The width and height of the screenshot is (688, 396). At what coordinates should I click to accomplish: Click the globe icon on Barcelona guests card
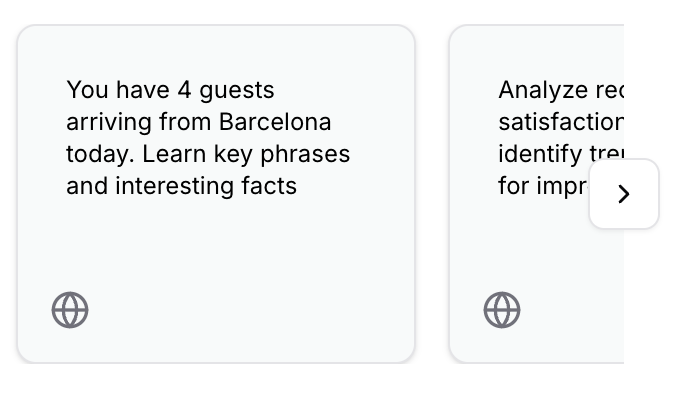click(x=70, y=310)
